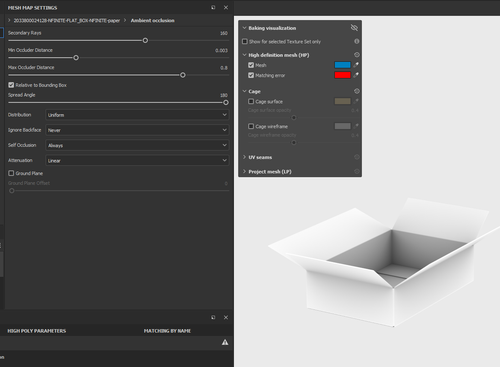Undock the Mesh Map Settings panel

pyautogui.click(x=213, y=7)
